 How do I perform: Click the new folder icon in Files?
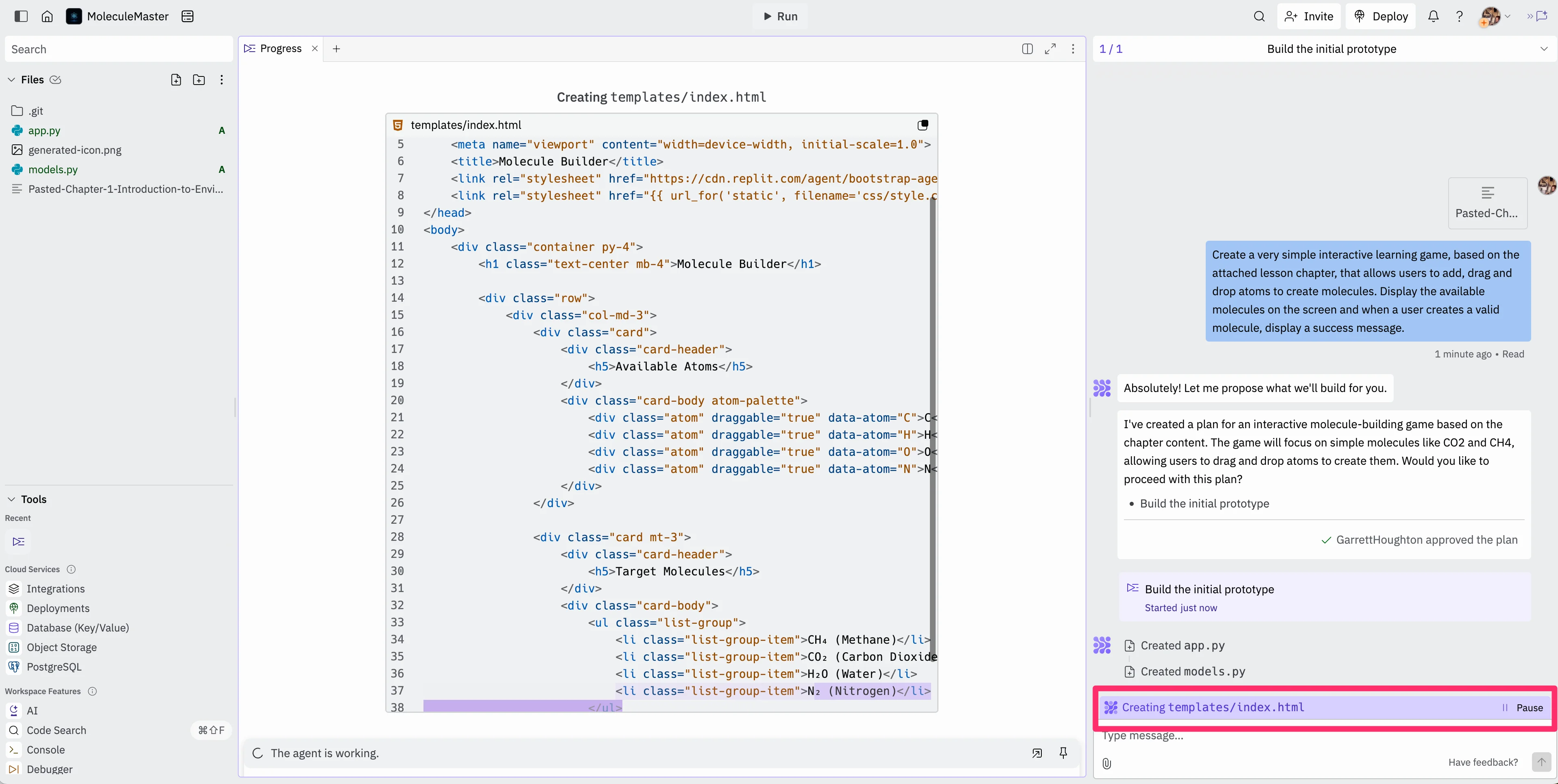(x=199, y=80)
